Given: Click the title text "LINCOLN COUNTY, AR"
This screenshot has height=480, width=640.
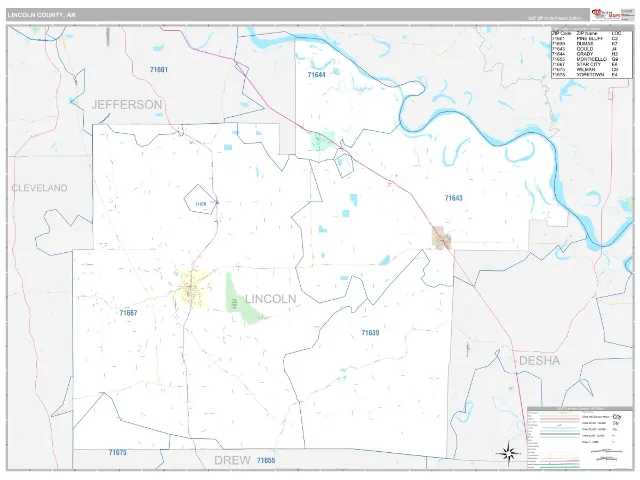Looking at the screenshot, I should (41, 15).
